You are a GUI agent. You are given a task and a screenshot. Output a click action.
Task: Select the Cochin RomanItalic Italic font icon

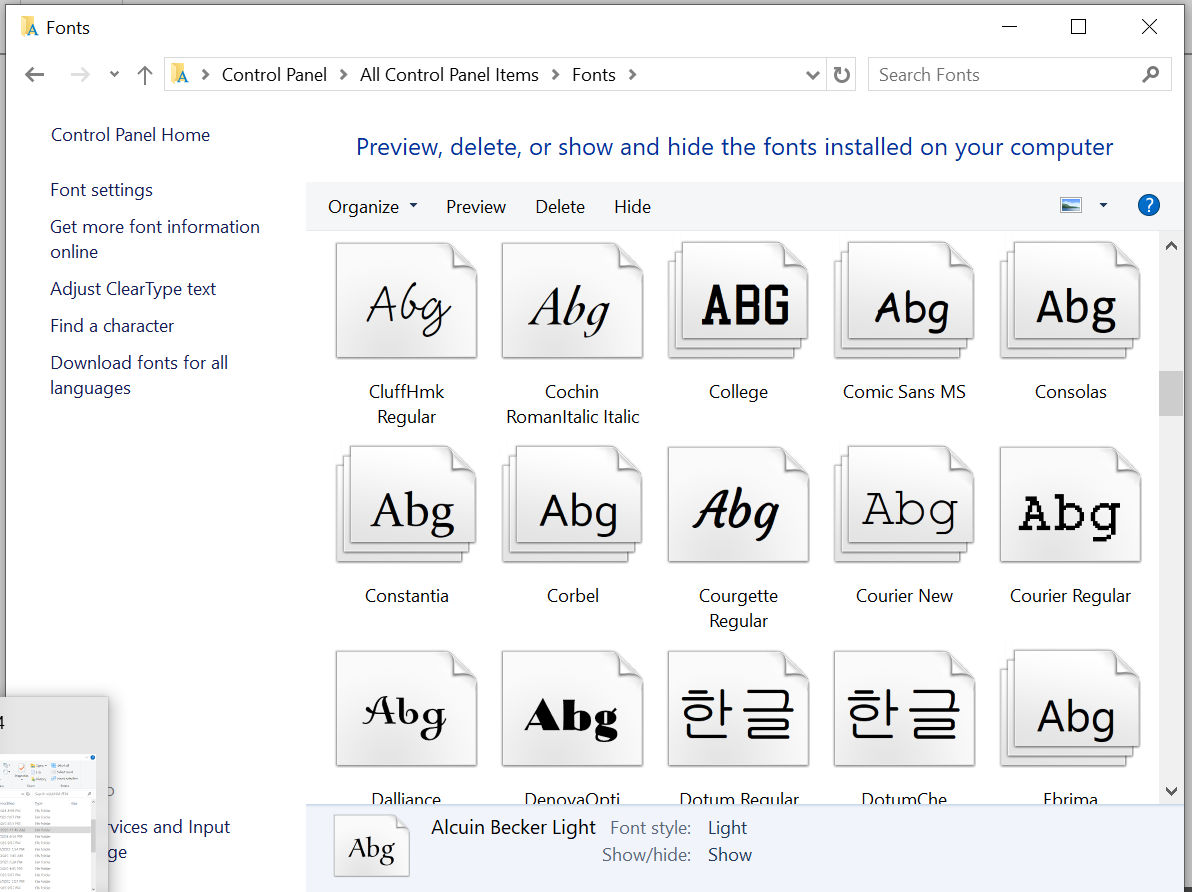coord(572,300)
